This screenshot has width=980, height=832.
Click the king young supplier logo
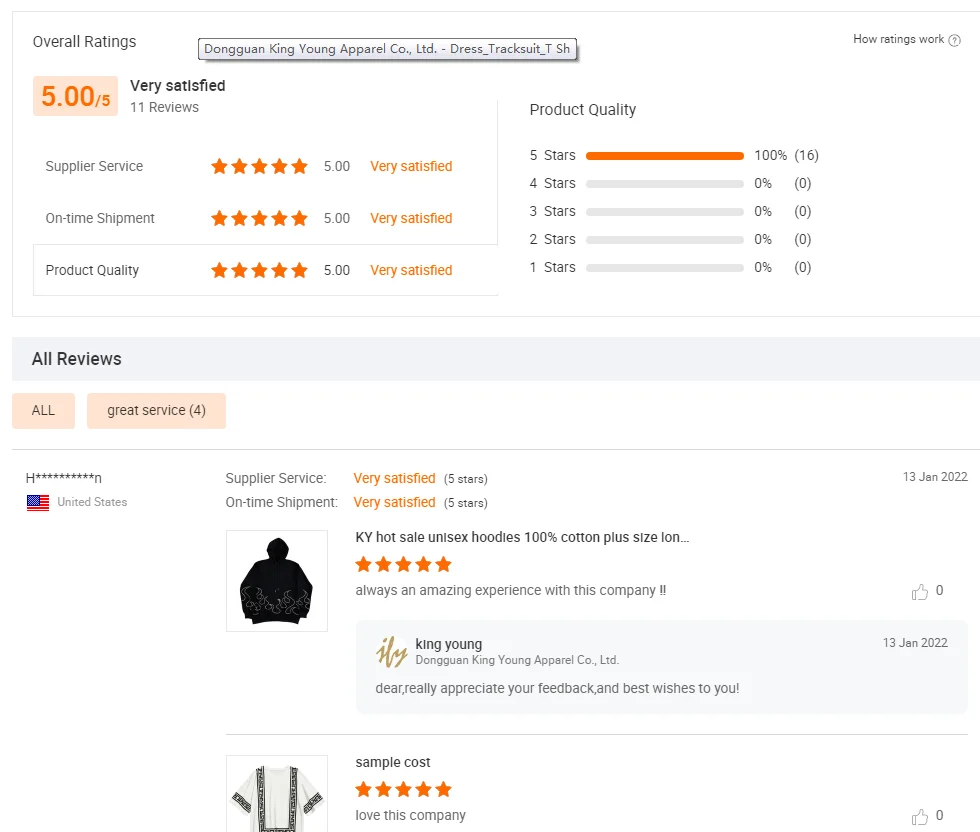click(x=391, y=651)
